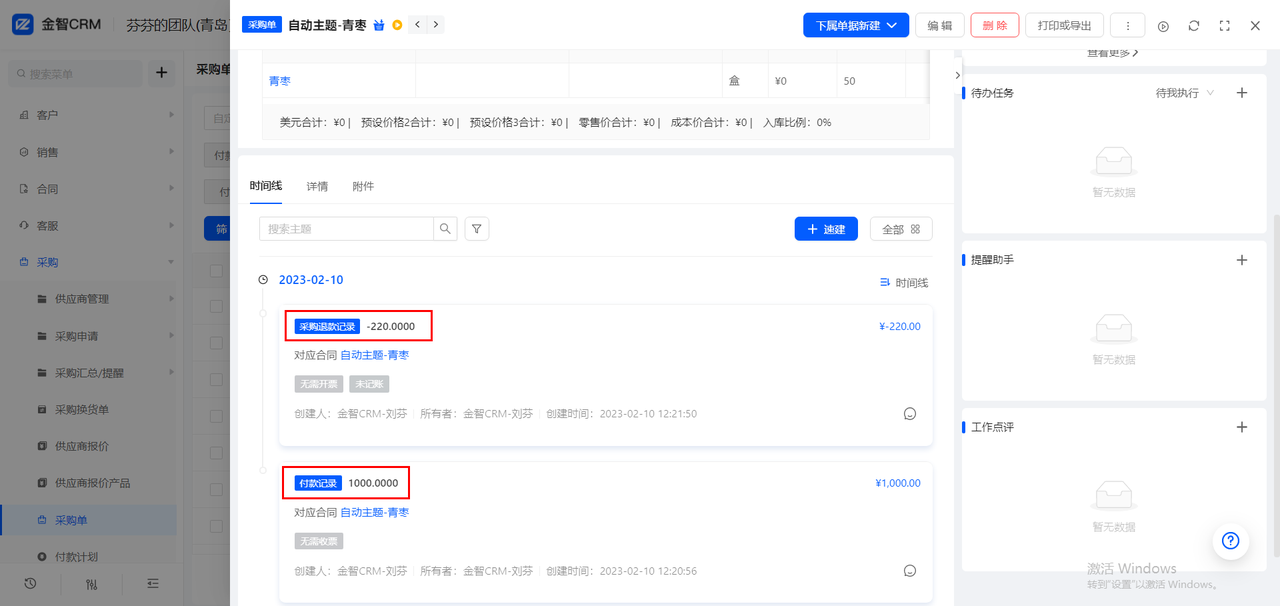The width and height of the screenshot is (1280, 606).
Task: Expand the 客服 sidebar menu
Action: coord(92,226)
